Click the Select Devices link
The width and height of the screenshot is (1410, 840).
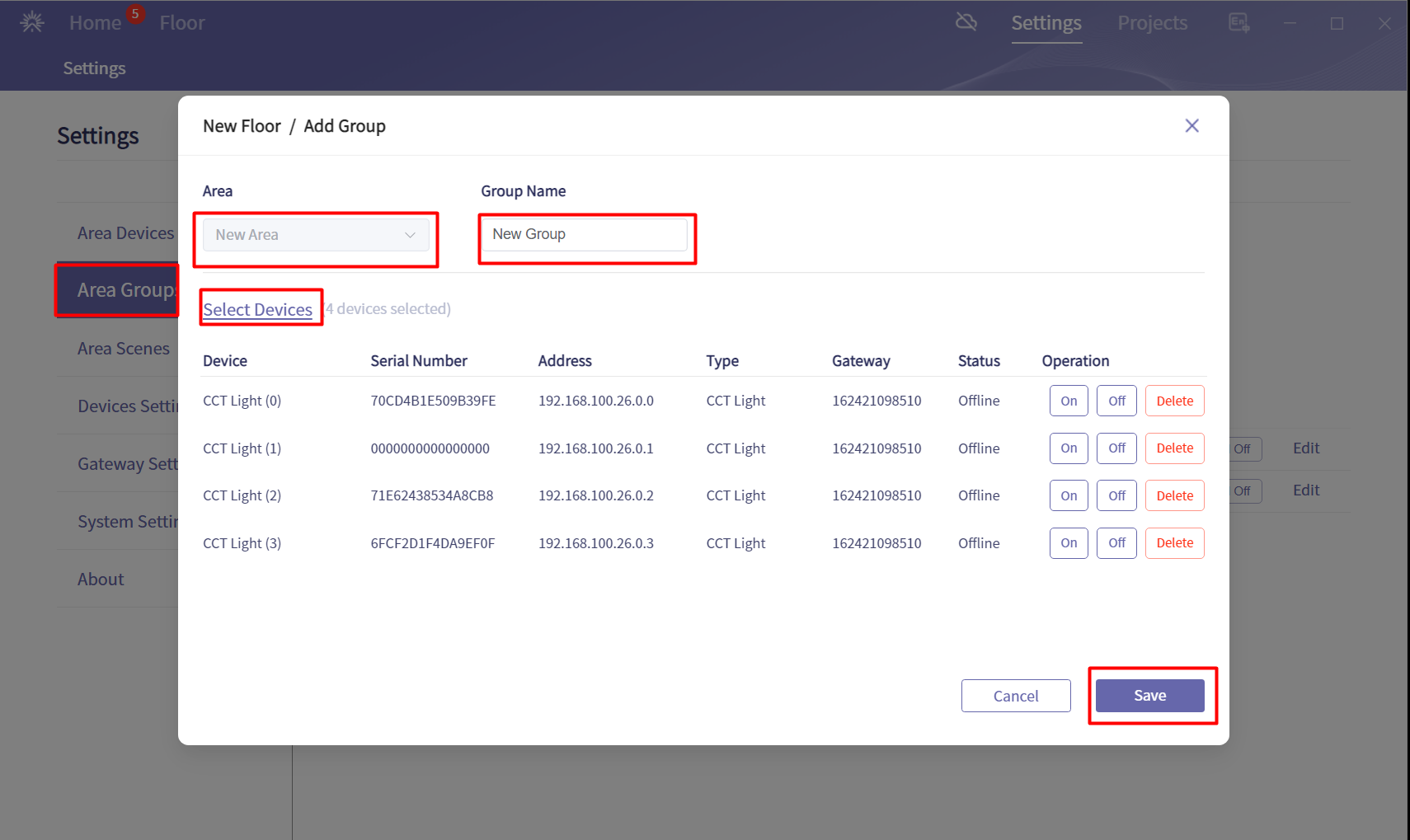pyautogui.click(x=257, y=310)
